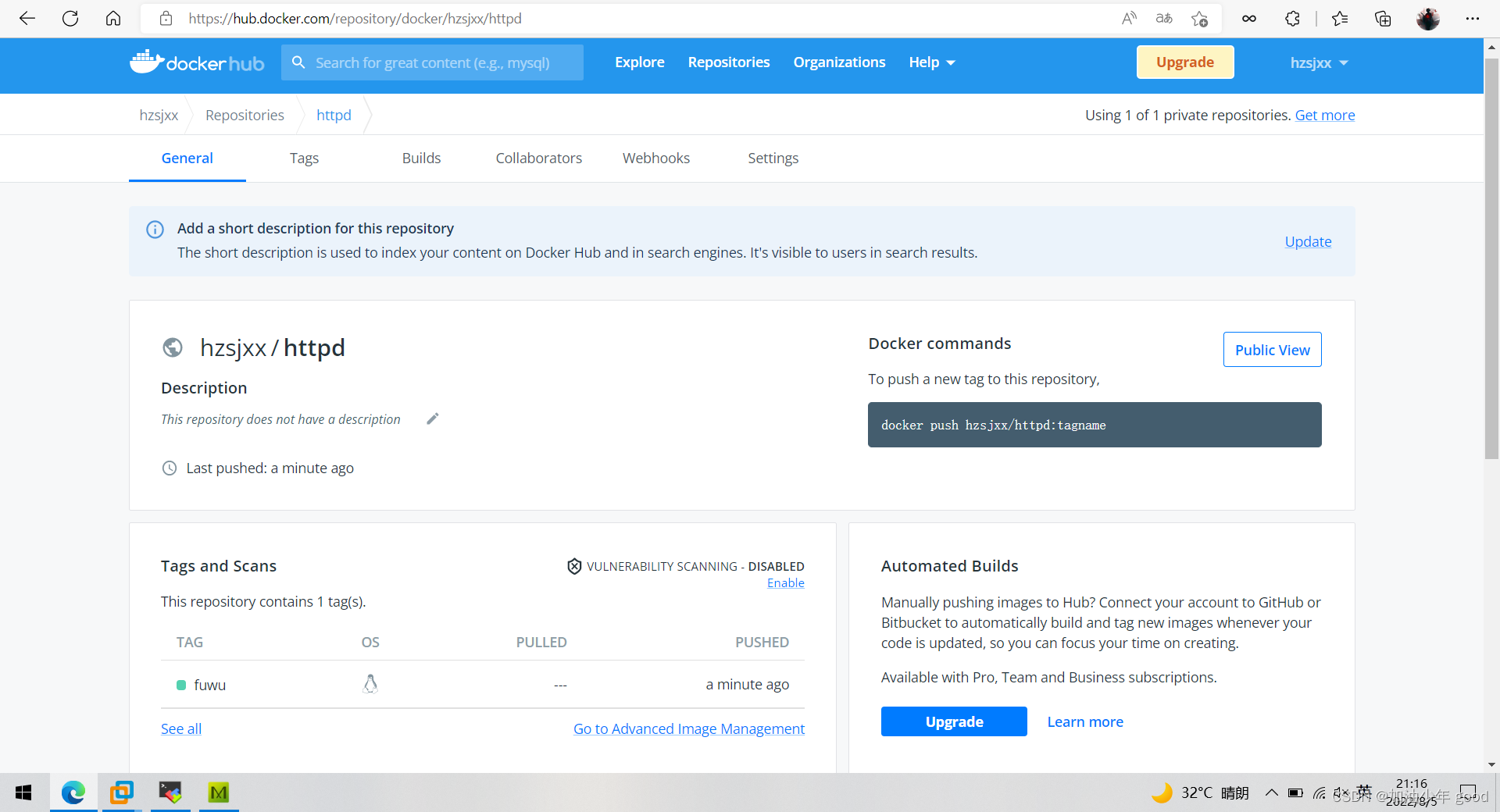
Task: Open Repositories in the top navigation
Action: point(729,62)
